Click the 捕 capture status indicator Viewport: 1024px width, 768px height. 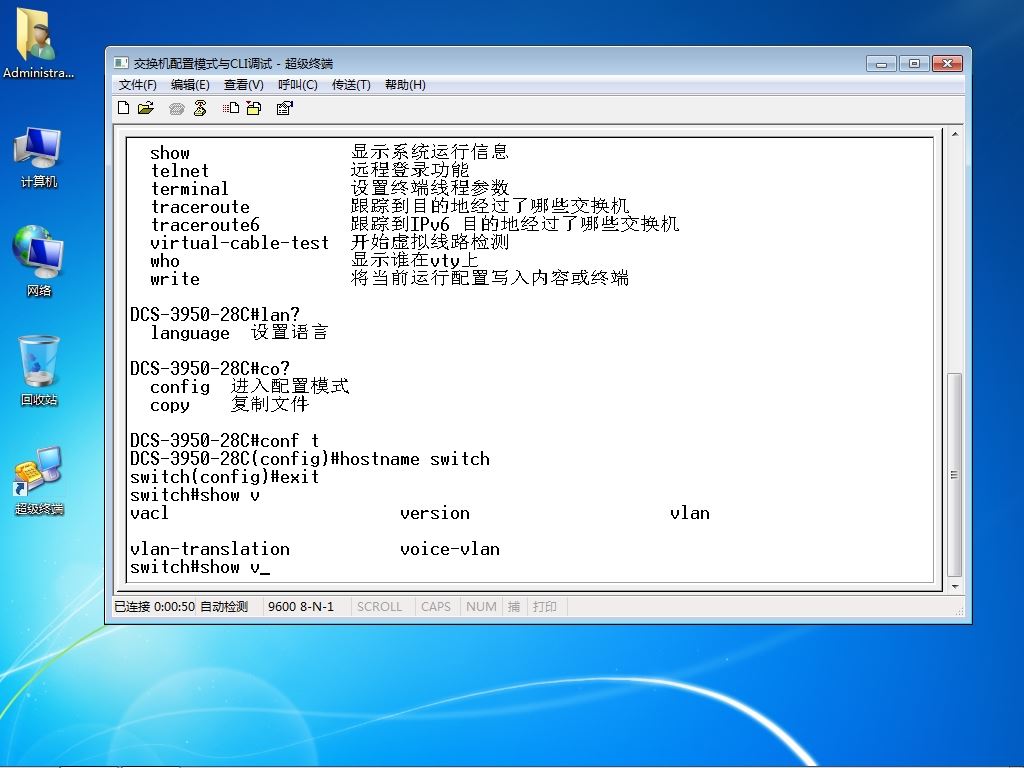514,607
